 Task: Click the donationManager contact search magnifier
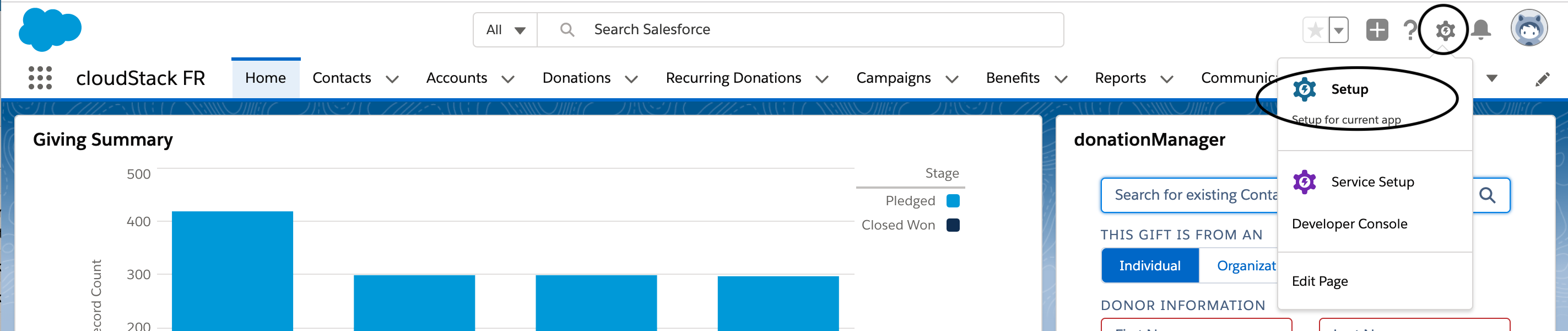click(1487, 195)
